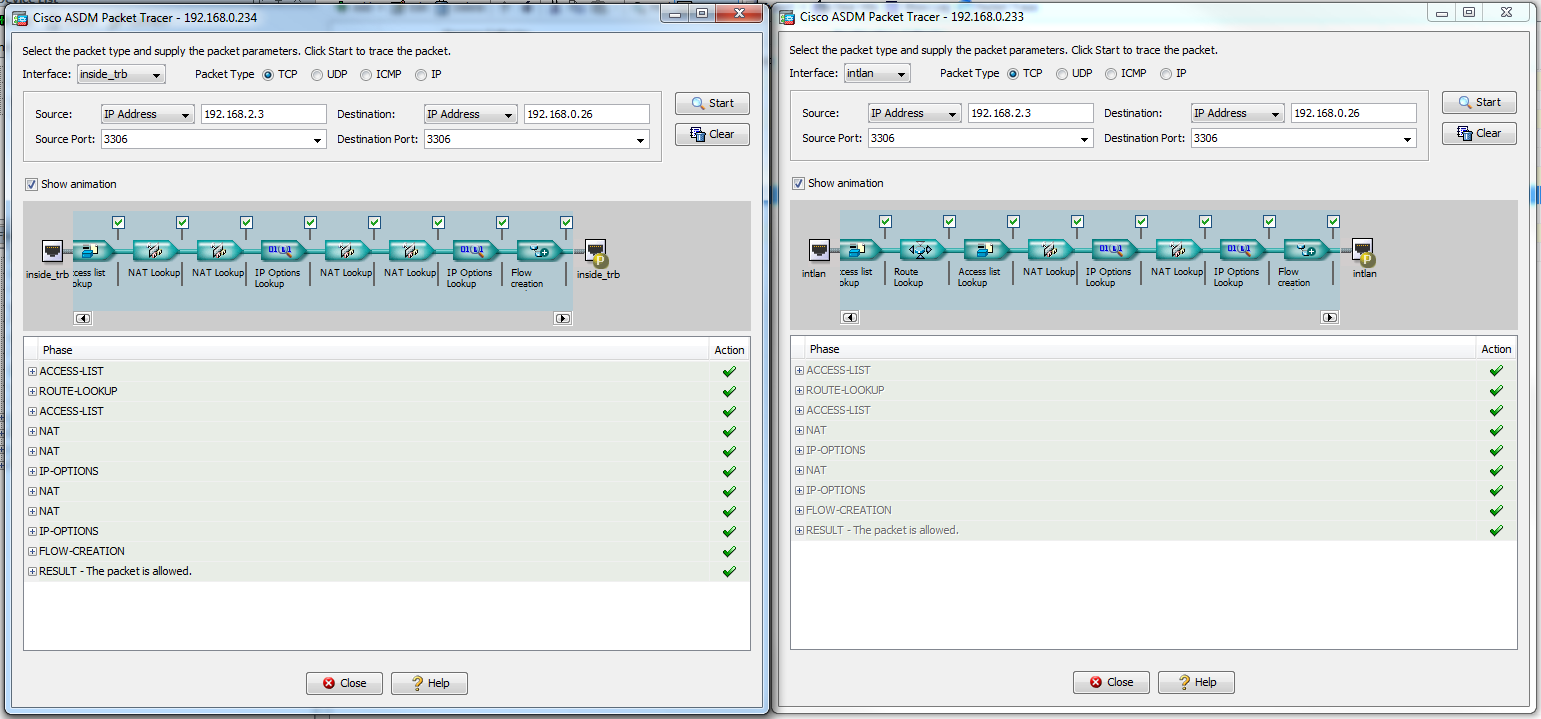Select the UDP packet type in left window
Image resolution: width=1541 pixels, height=719 pixels.
coord(316,74)
